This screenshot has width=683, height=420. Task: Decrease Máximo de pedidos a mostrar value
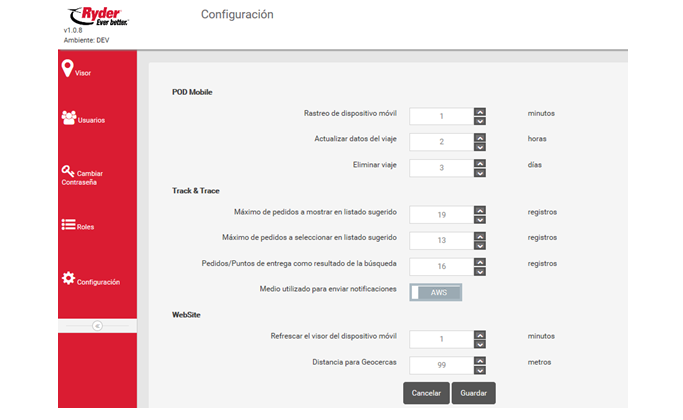point(480,219)
